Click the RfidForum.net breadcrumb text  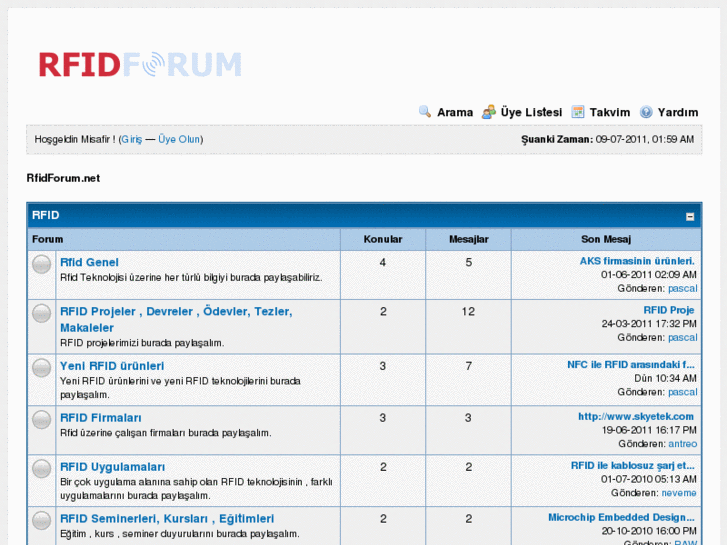[63, 178]
